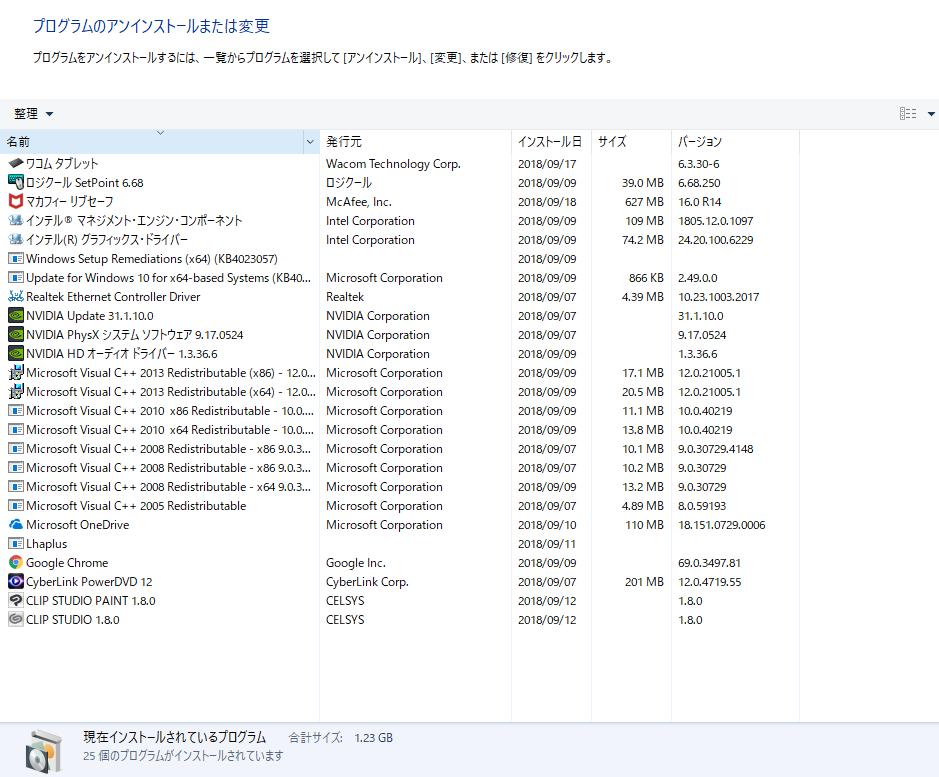939x777 pixels.
Task: Select the Lhaplus program entry
Action: pyautogui.click(x=47, y=544)
